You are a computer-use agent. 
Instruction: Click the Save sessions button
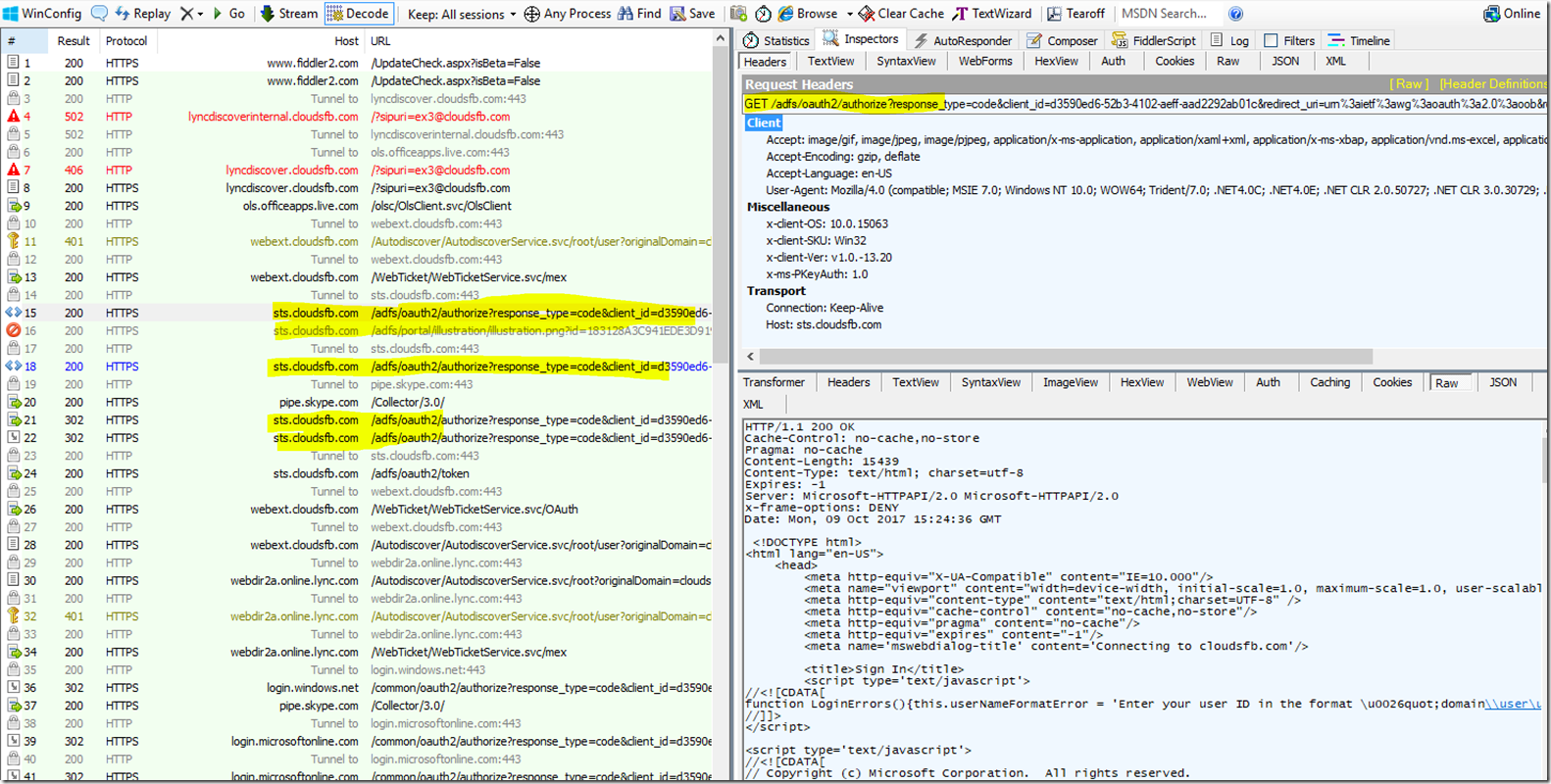pyautogui.click(x=692, y=14)
